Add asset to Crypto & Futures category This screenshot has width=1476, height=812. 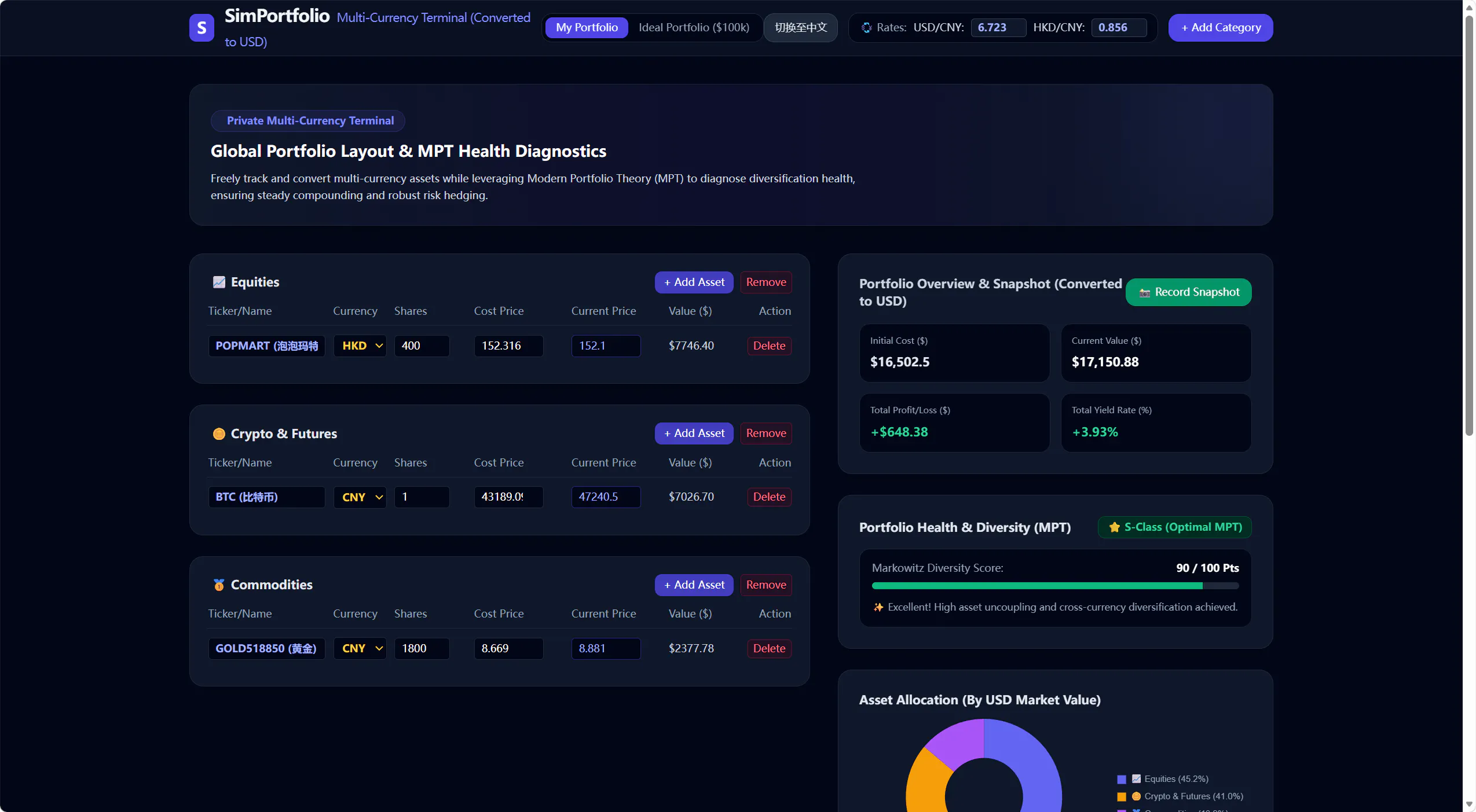point(694,433)
